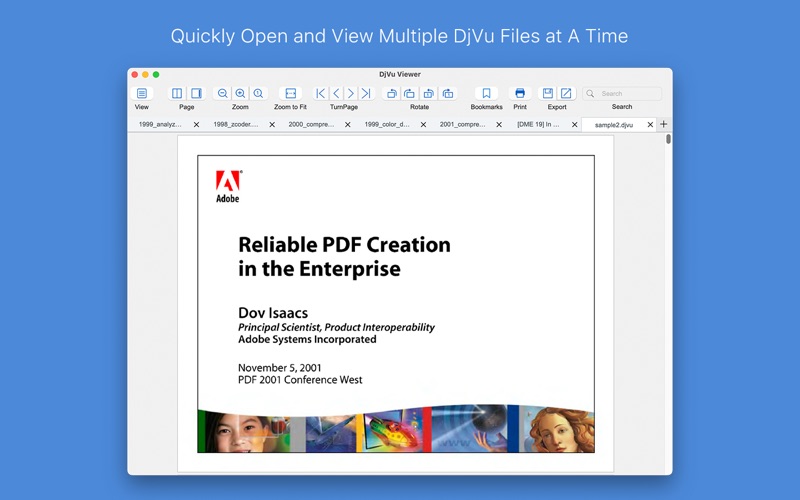Click the Export share-arrow icon
The width and height of the screenshot is (800, 500).
click(566, 93)
